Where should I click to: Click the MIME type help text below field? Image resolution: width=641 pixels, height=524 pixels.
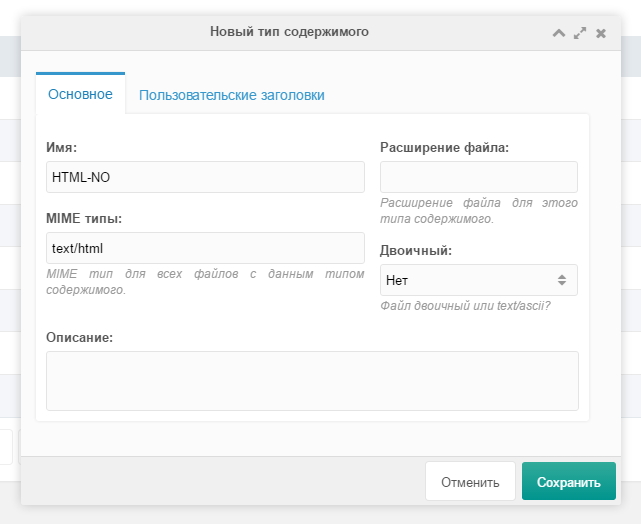tap(205, 282)
